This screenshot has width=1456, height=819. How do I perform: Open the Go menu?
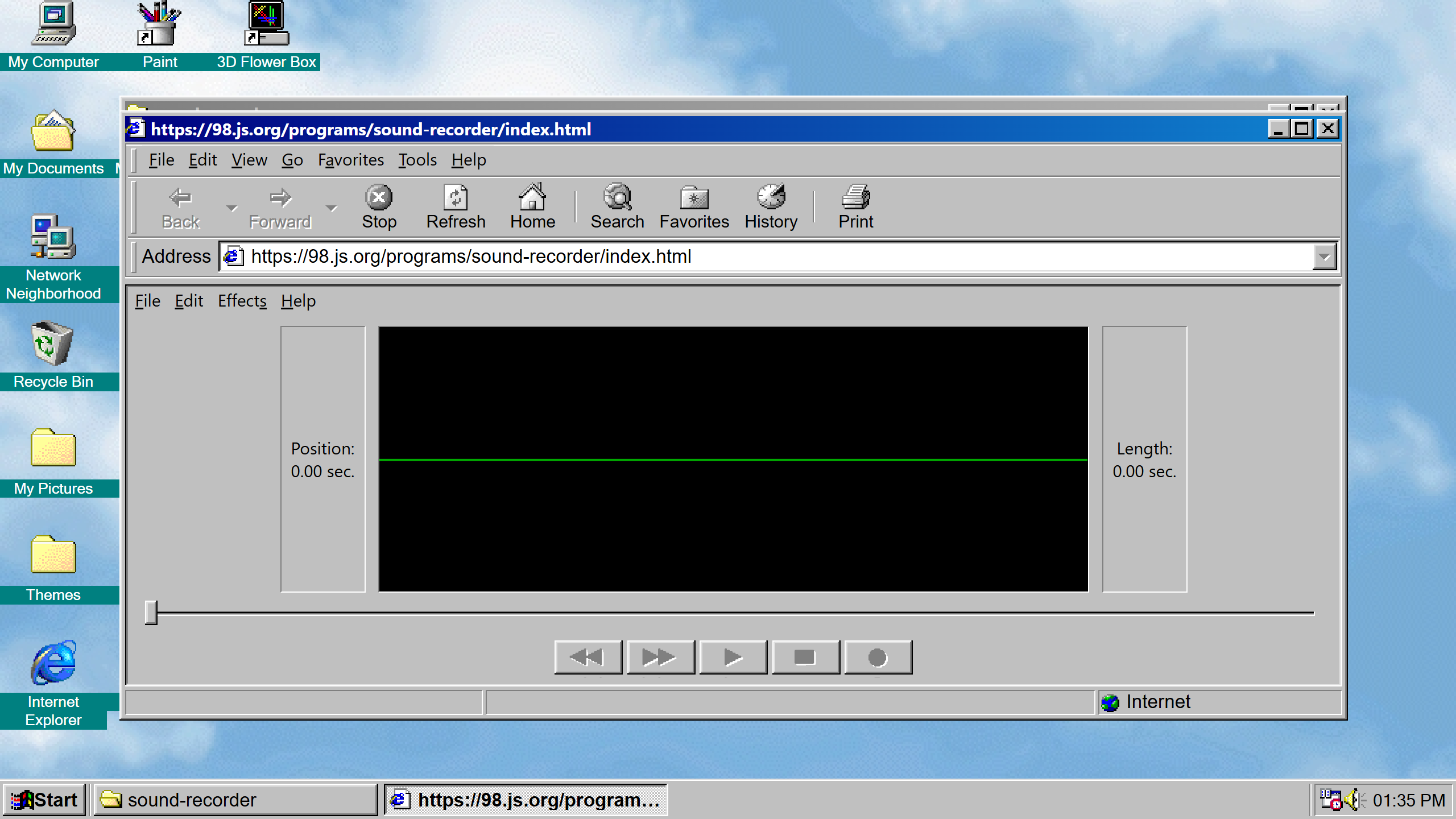pyautogui.click(x=292, y=160)
